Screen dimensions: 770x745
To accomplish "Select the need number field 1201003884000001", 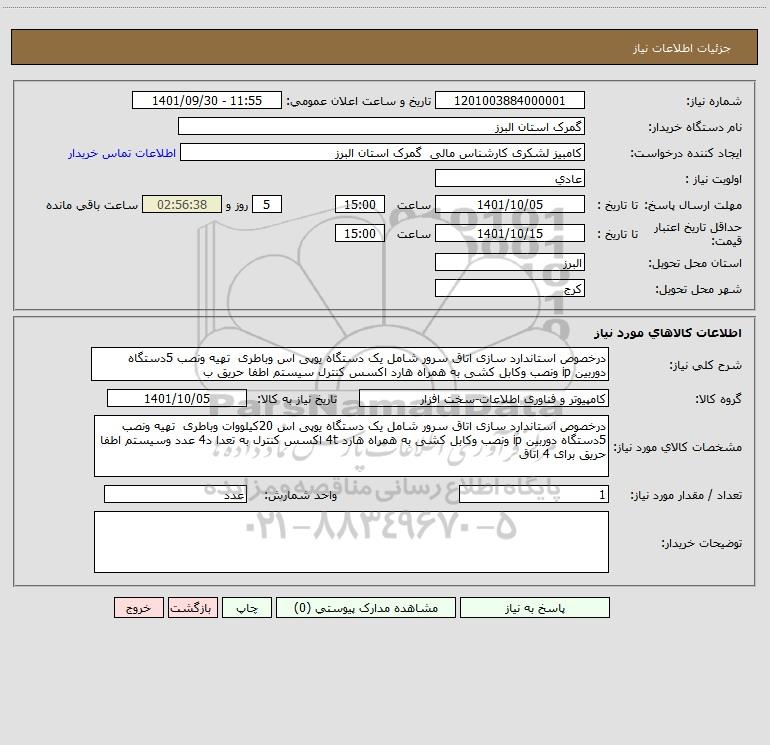I will click(510, 100).
